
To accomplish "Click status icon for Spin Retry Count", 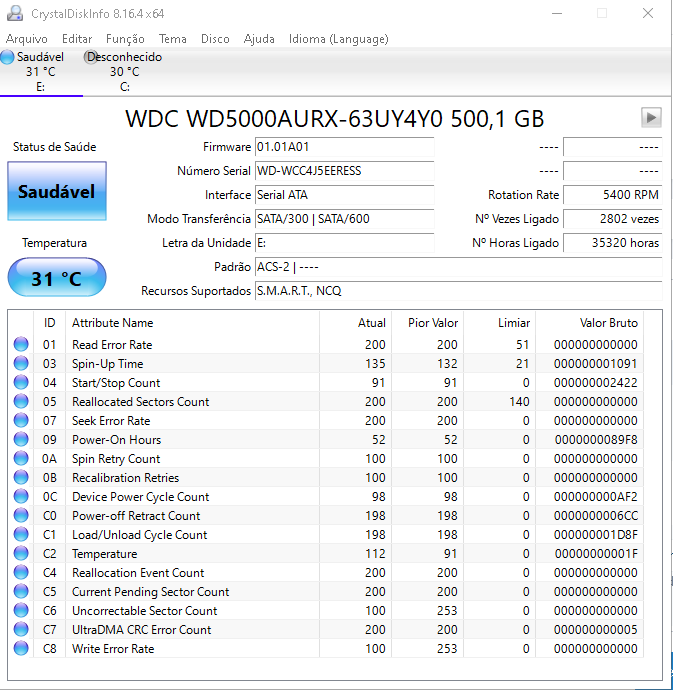I will point(21,458).
